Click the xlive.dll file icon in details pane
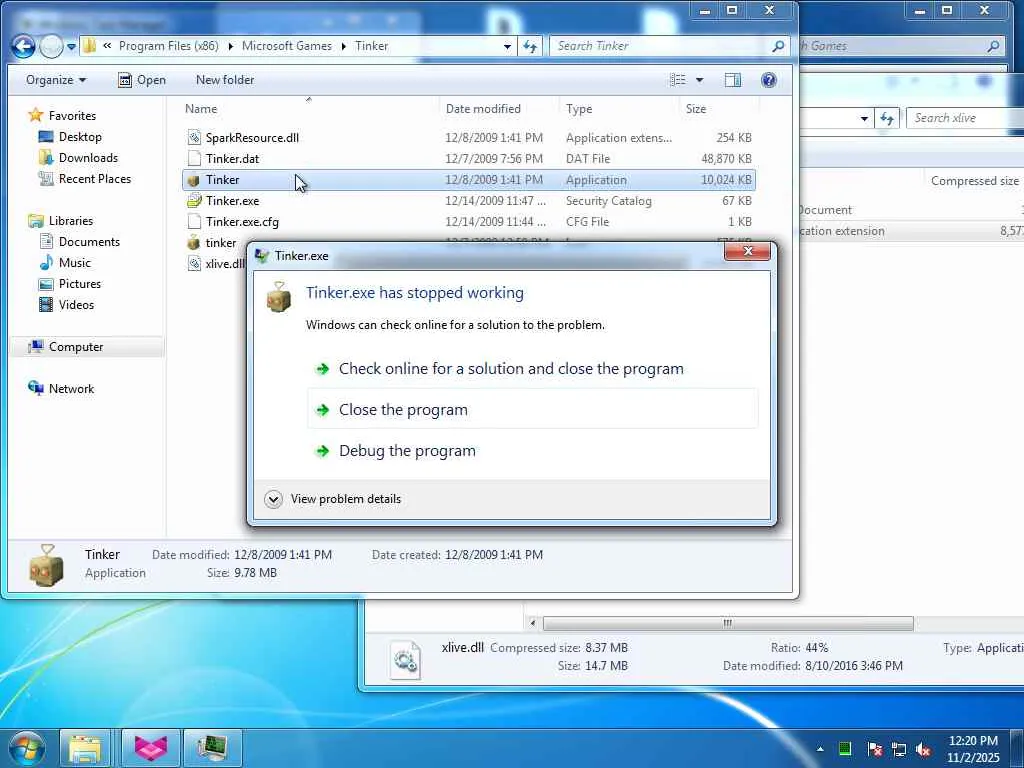The height and width of the screenshot is (768, 1024). 406,660
